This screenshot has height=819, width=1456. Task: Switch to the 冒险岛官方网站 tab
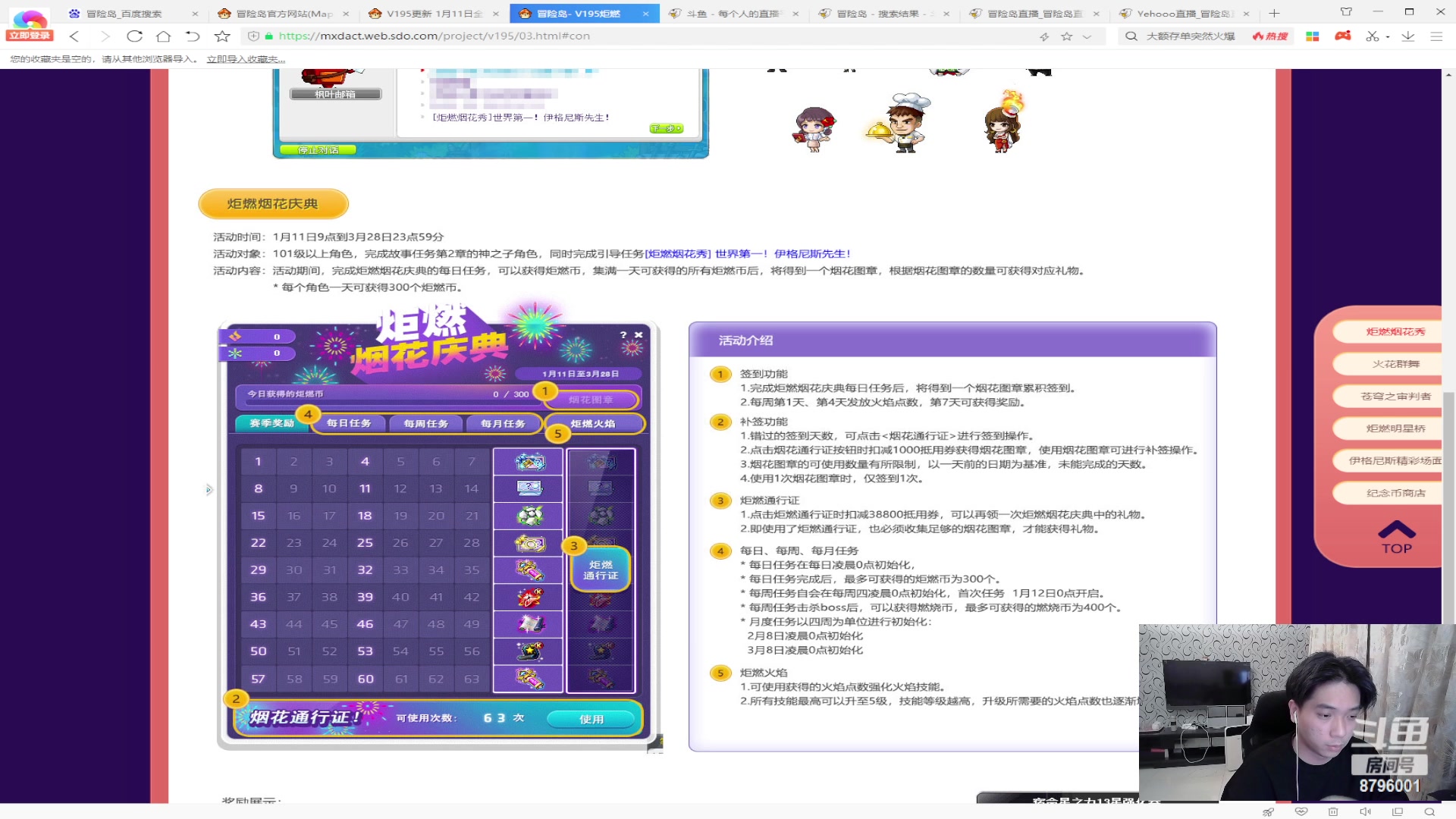pyautogui.click(x=283, y=14)
